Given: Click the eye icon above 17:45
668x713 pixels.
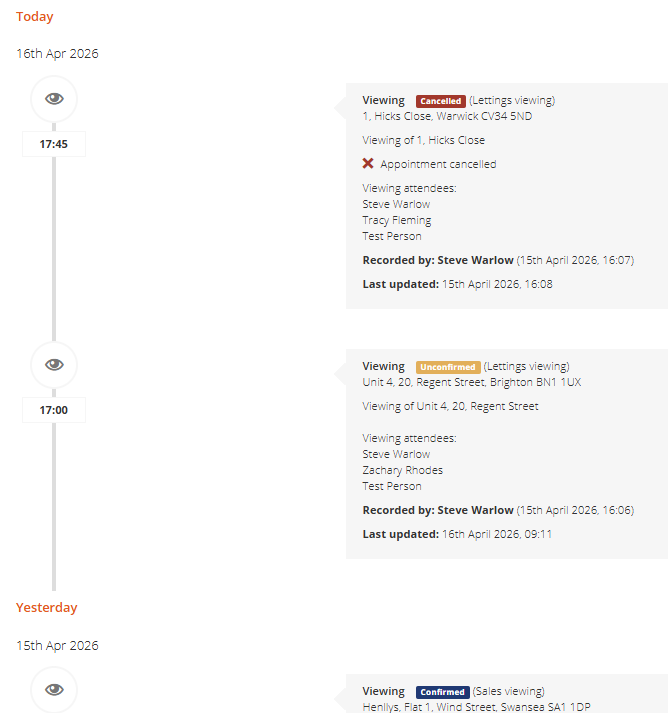Looking at the screenshot, I should click(54, 98).
